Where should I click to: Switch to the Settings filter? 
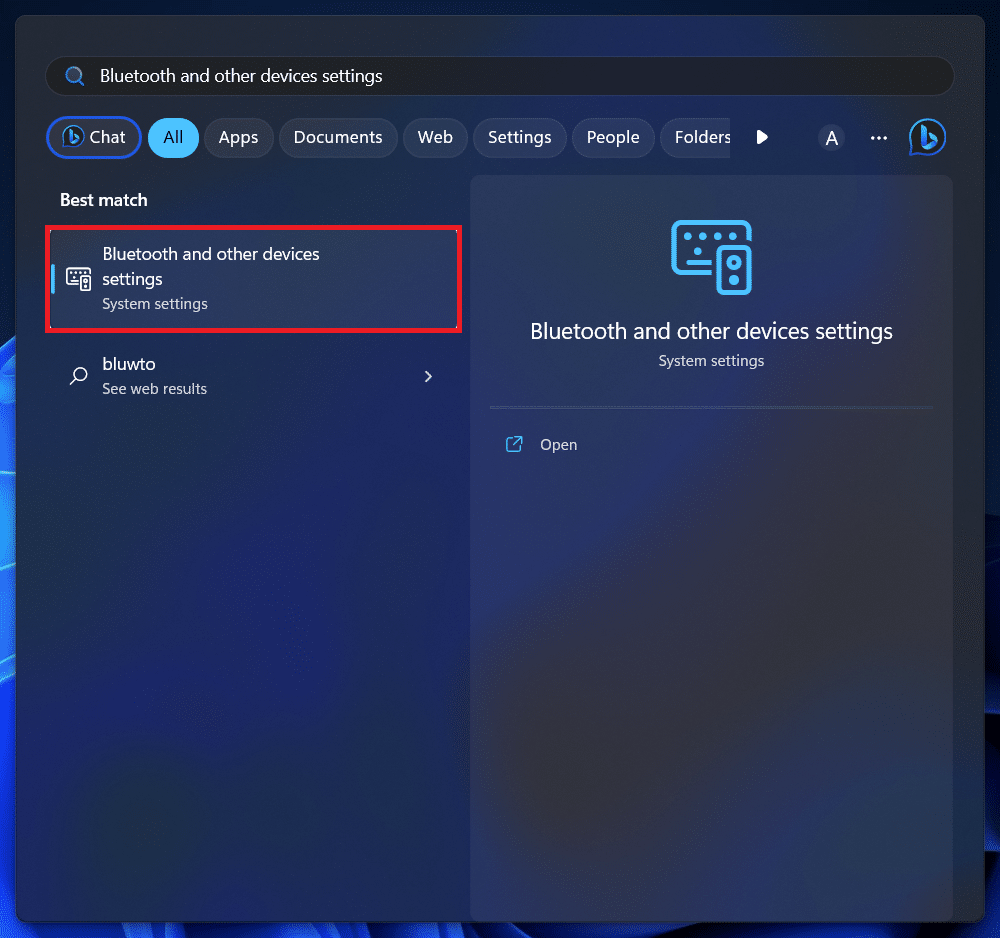pos(519,138)
